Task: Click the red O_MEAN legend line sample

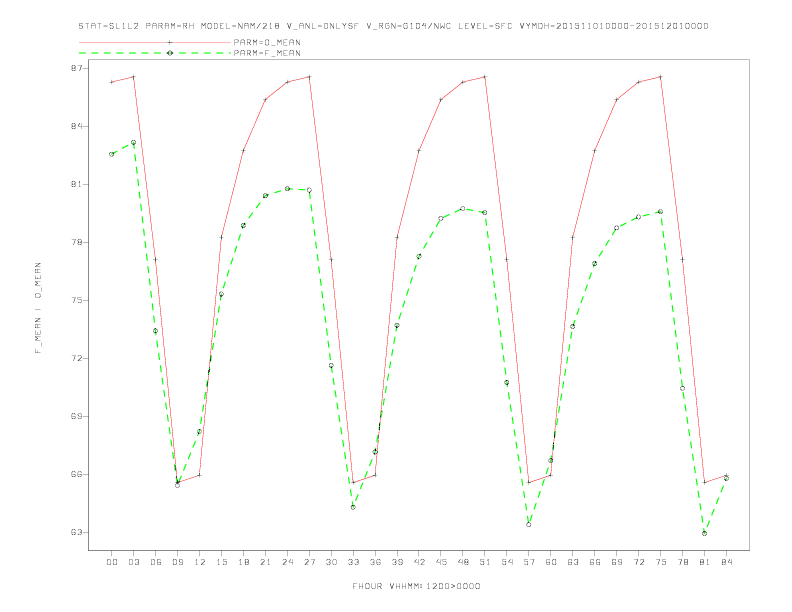Action: 155,42
